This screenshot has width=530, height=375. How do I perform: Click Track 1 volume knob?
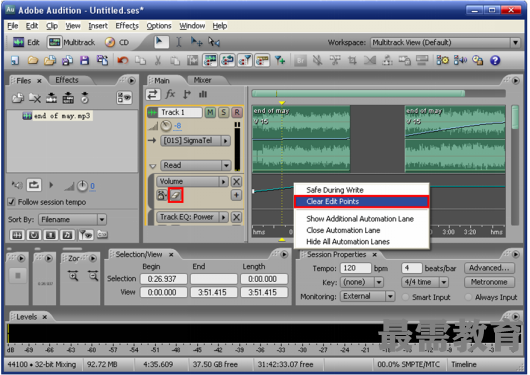click(x=166, y=126)
